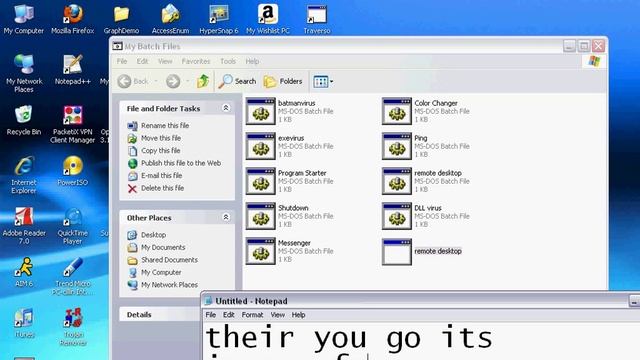This screenshot has width=640, height=360.
Task: Click inside the Notepad text area
Action: (x=420, y=341)
